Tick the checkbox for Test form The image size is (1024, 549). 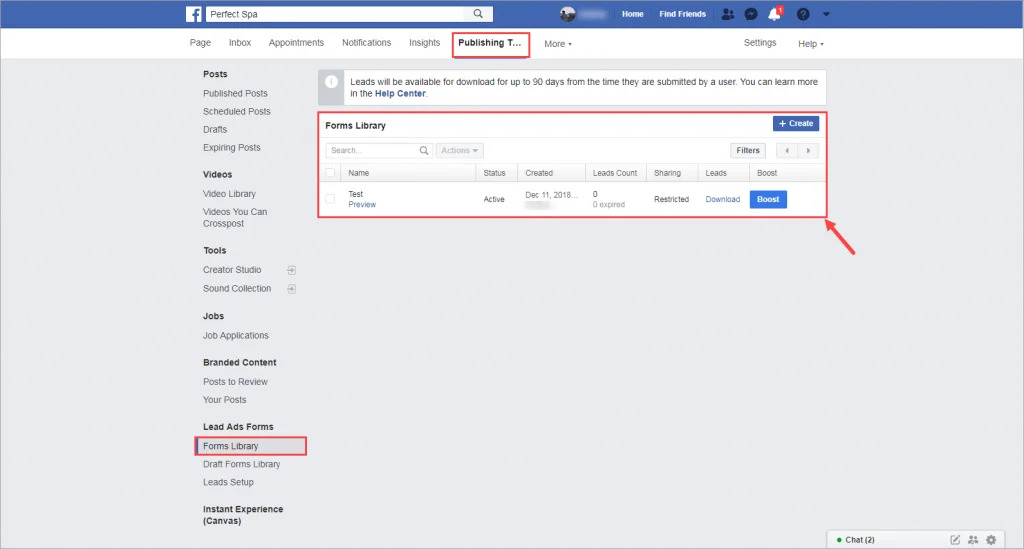pos(330,199)
